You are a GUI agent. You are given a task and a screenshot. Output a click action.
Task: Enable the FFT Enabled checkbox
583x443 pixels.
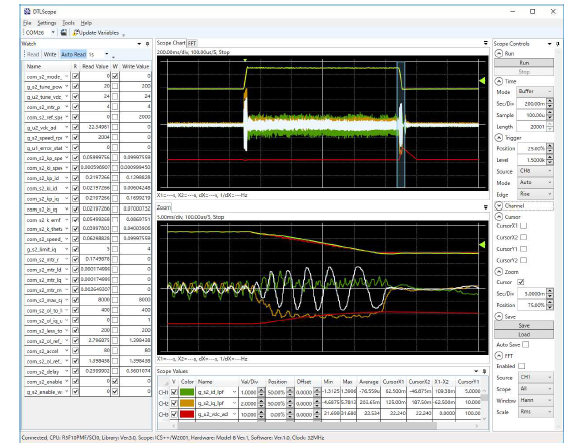point(522,366)
